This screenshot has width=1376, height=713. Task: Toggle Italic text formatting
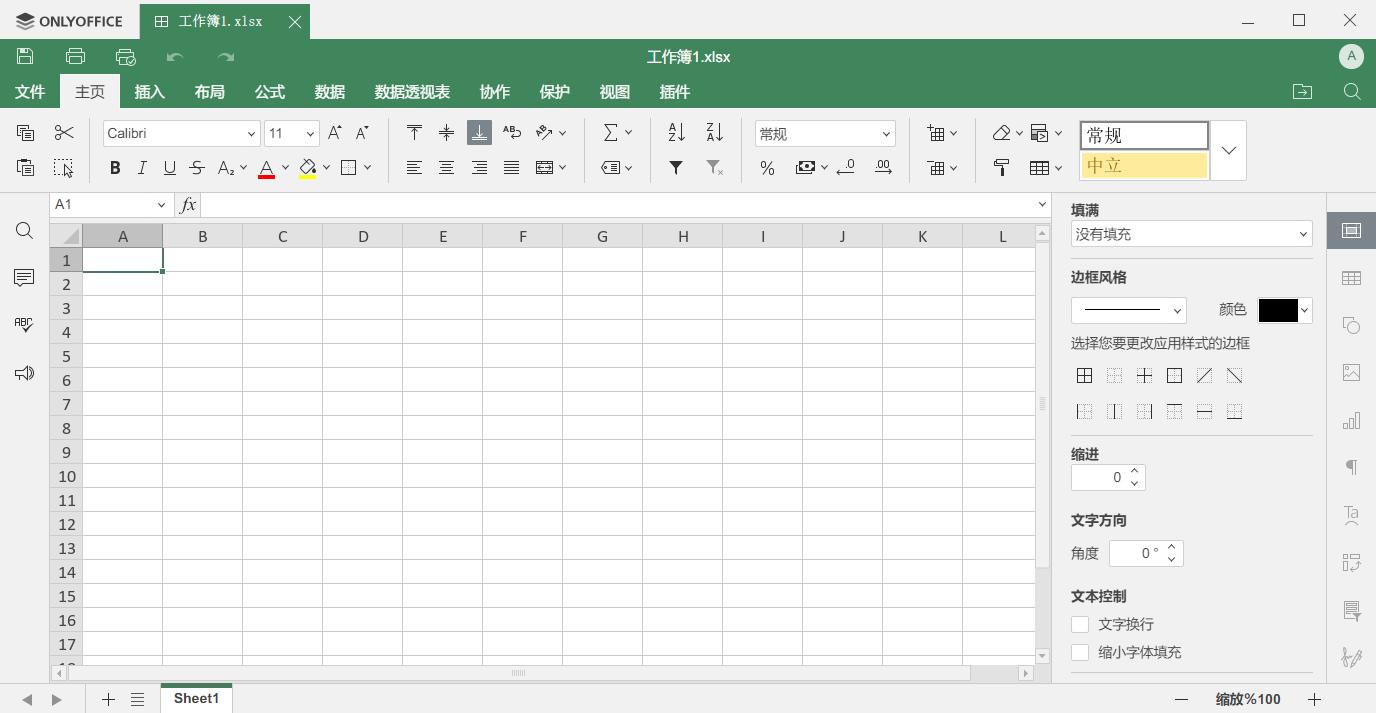(142, 168)
